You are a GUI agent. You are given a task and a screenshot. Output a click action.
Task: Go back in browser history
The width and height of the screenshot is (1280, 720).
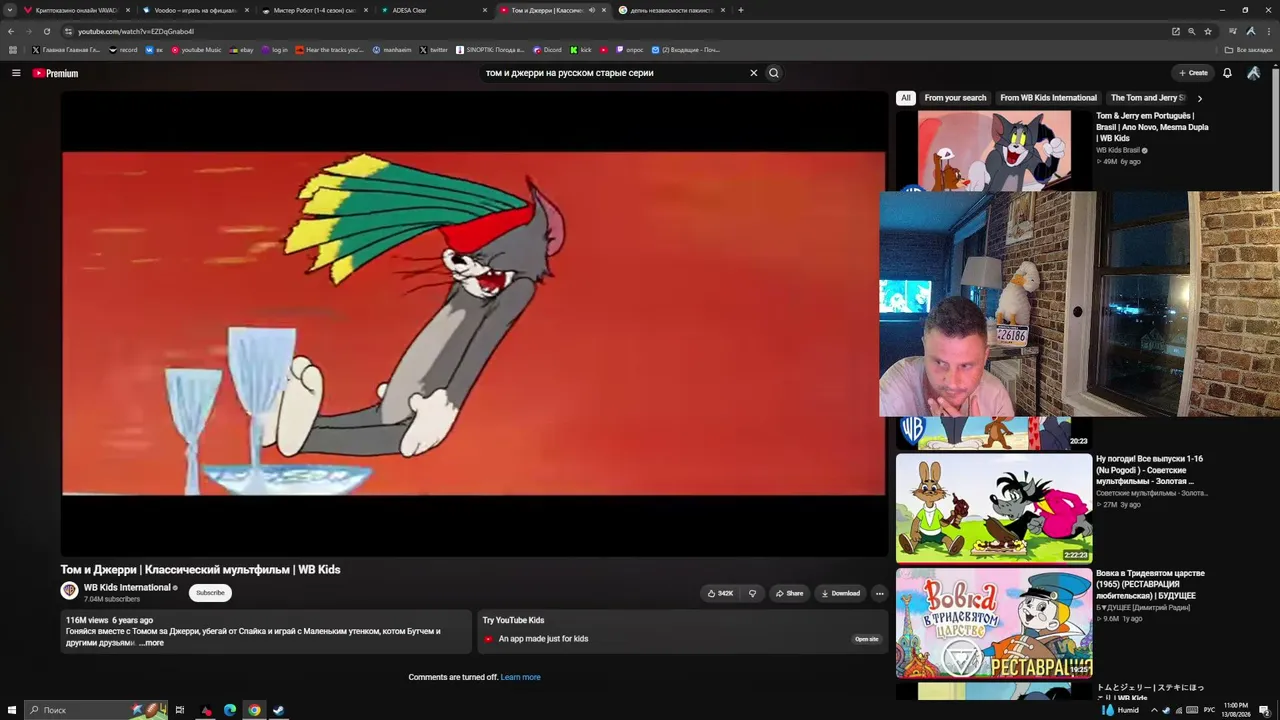pyautogui.click(x=11, y=31)
